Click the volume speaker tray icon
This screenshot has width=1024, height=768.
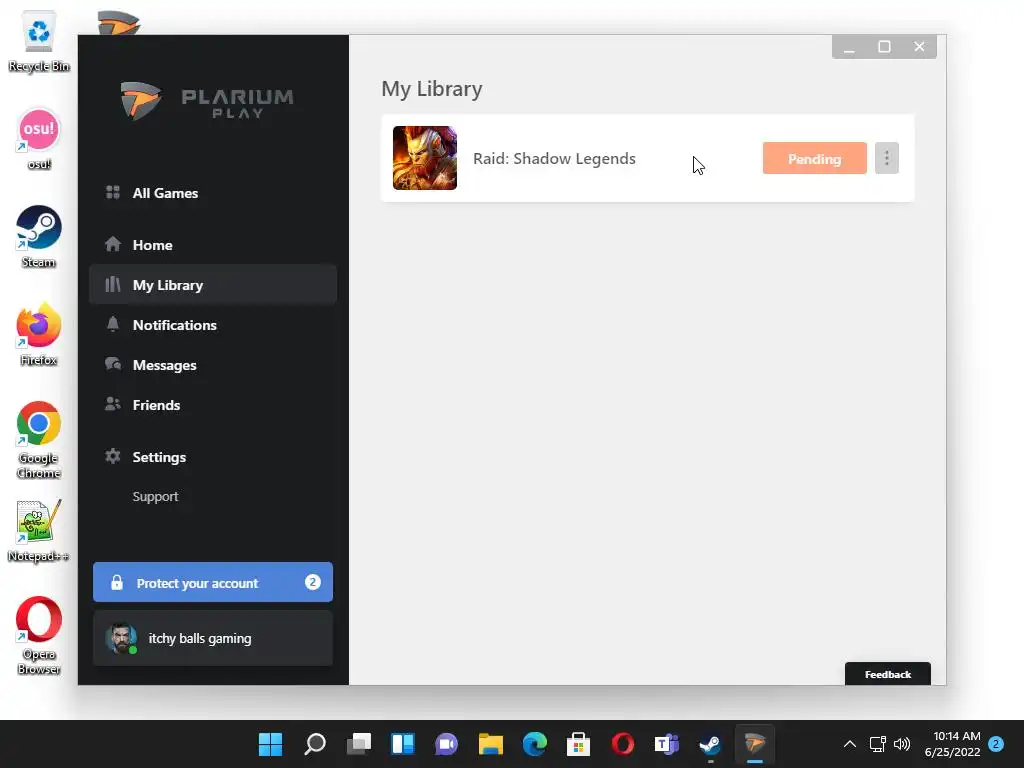pos(902,744)
